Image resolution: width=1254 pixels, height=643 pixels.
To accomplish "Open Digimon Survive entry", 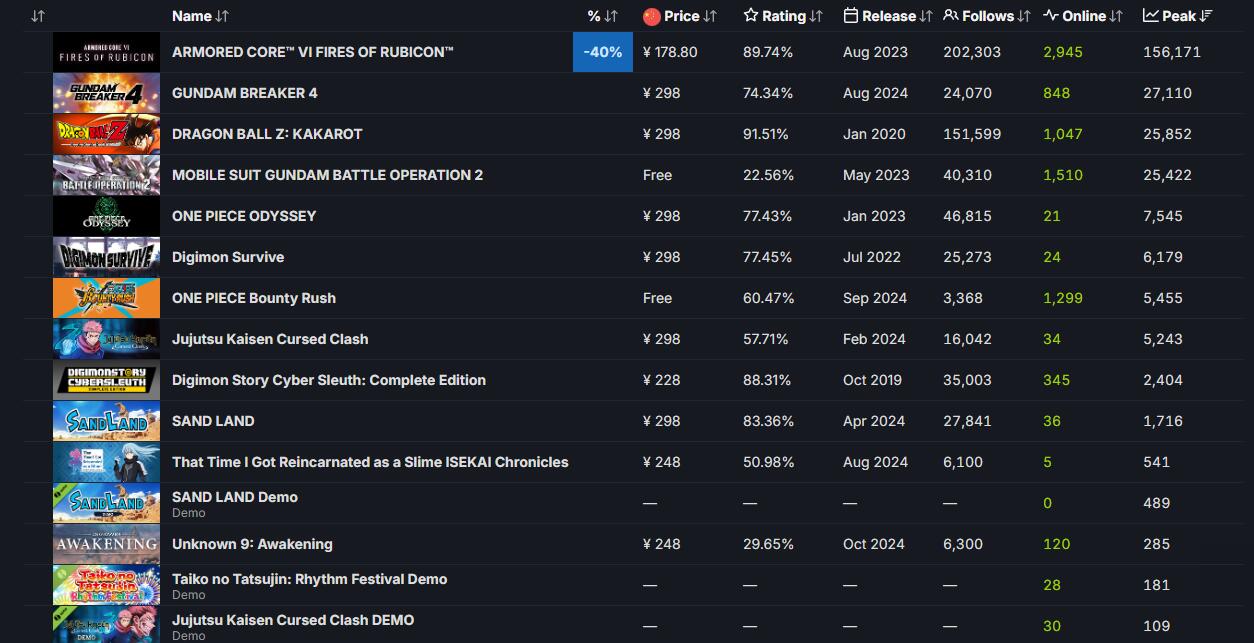I will (x=228, y=257).
